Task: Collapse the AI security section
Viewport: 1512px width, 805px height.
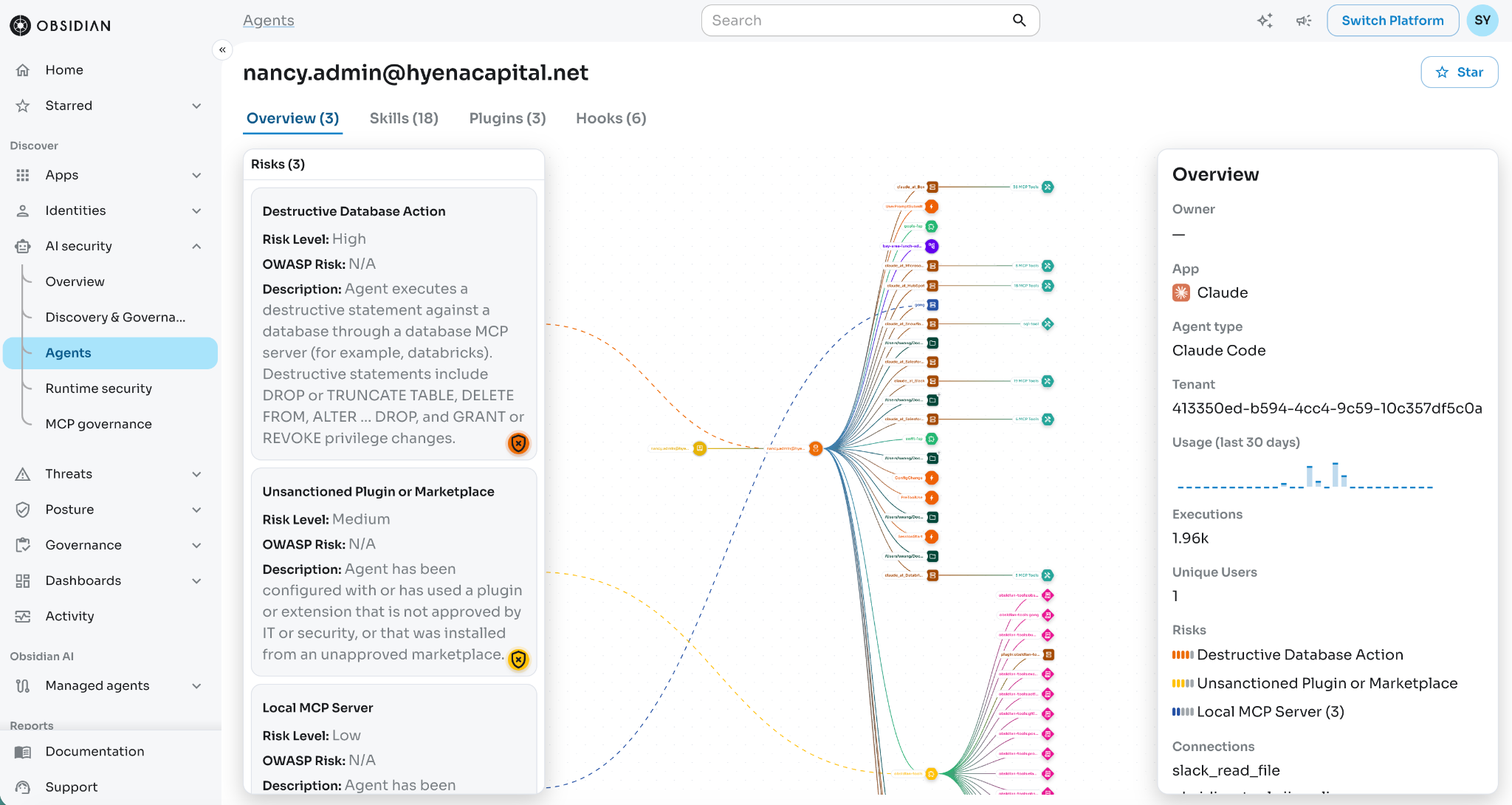Action: [196, 246]
